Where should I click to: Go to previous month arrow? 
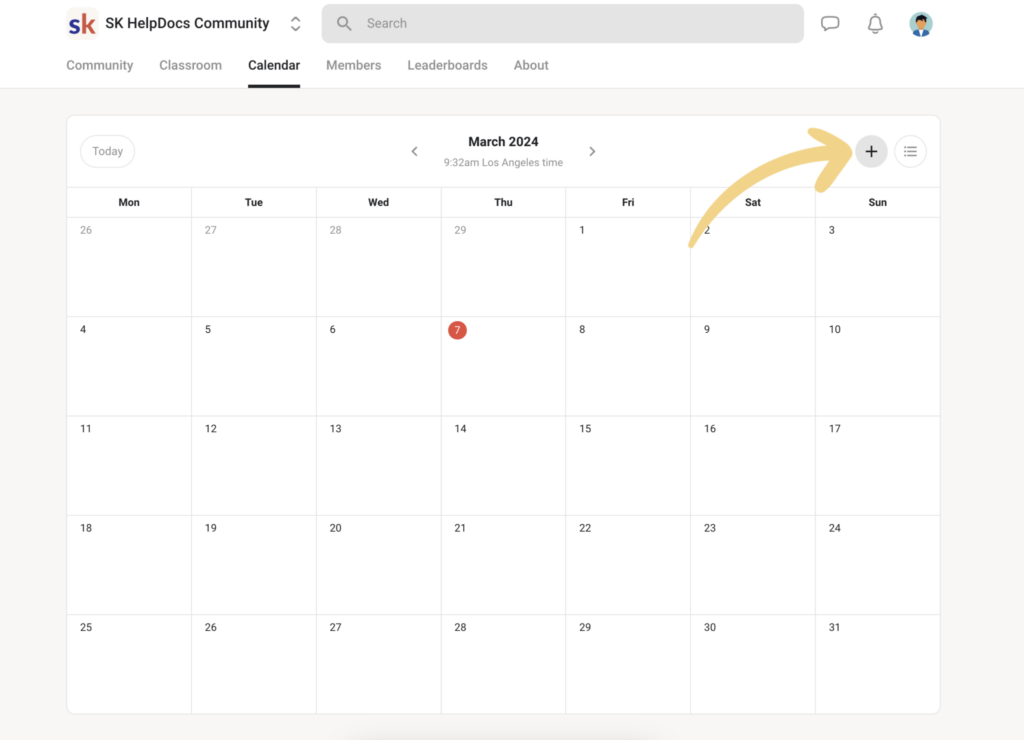[414, 152]
